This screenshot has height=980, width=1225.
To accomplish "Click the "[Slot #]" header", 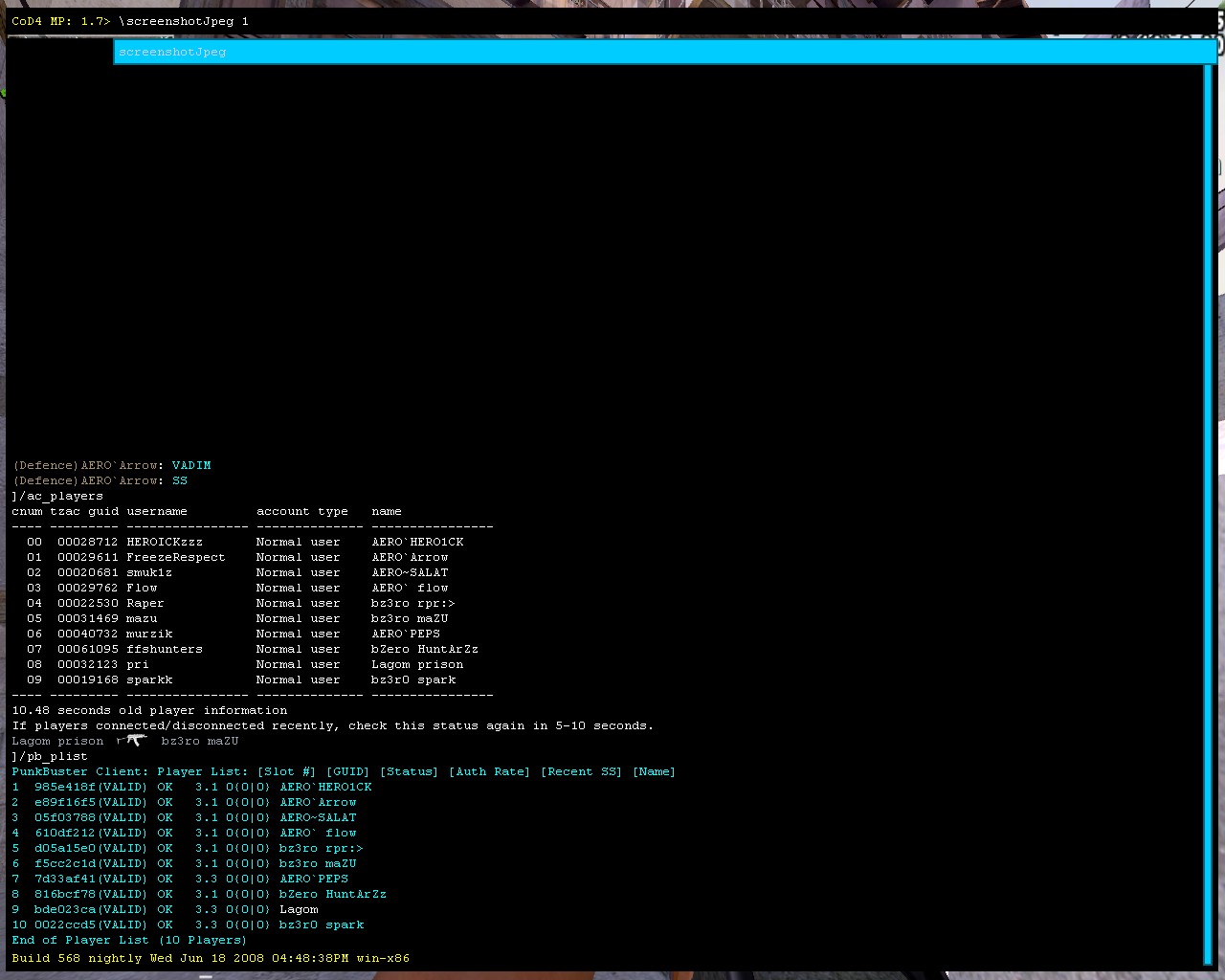I will [x=286, y=771].
